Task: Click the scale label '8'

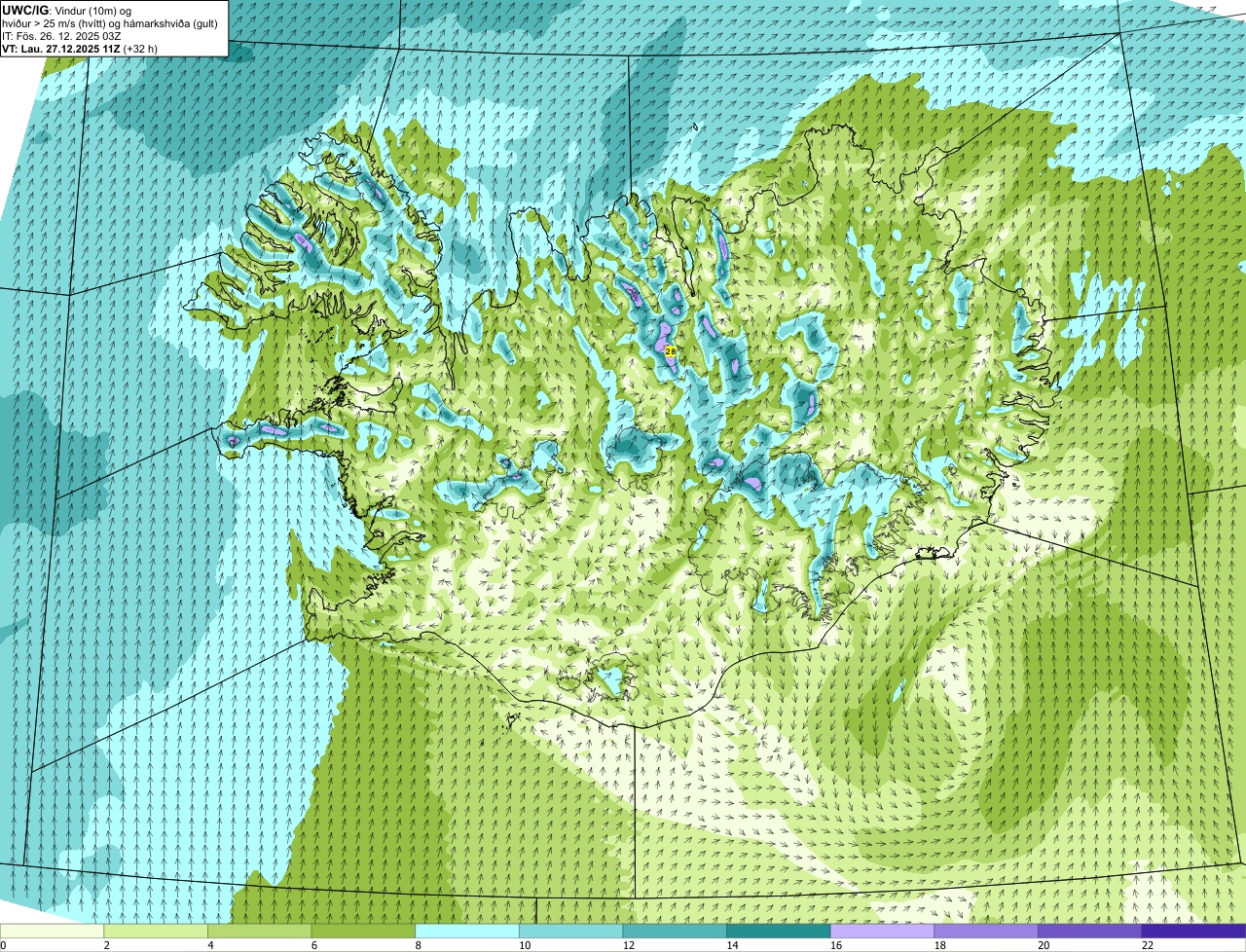Action: [418, 945]
